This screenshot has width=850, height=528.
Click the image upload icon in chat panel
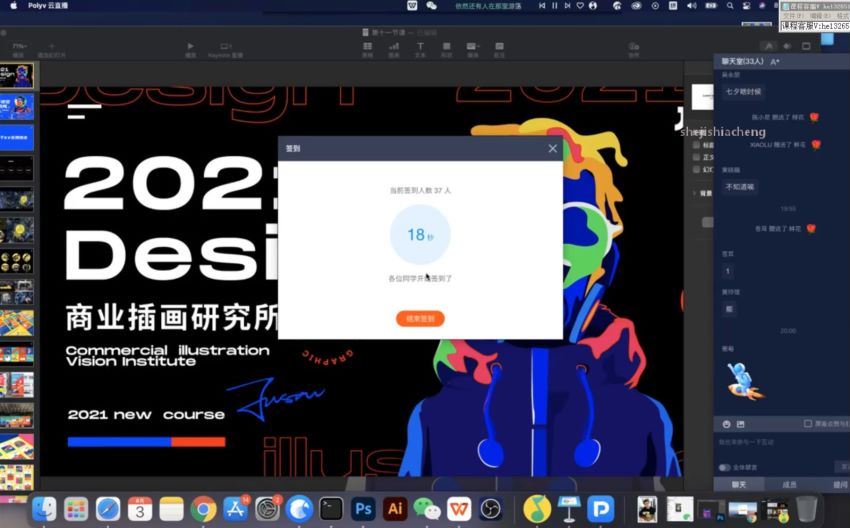[x=740, y=424]
